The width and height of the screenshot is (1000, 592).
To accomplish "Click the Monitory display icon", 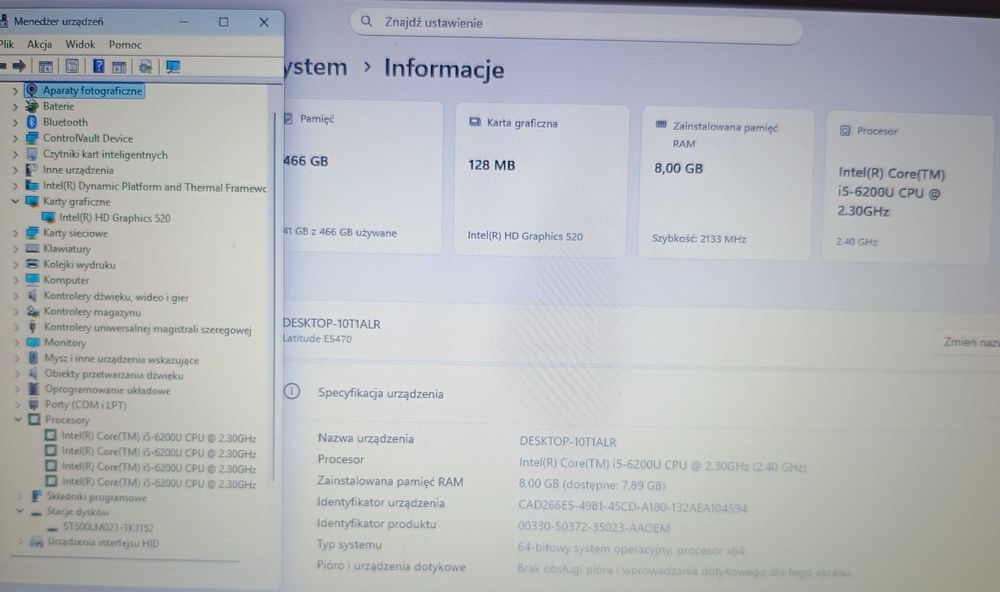I will coord(33,342).
